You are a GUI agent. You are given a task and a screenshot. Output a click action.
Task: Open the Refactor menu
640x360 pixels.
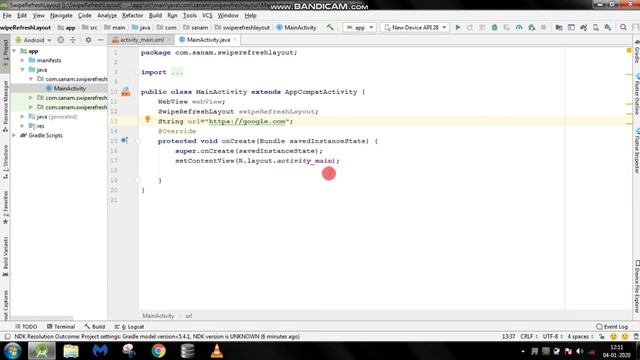(x=133, y=16)
